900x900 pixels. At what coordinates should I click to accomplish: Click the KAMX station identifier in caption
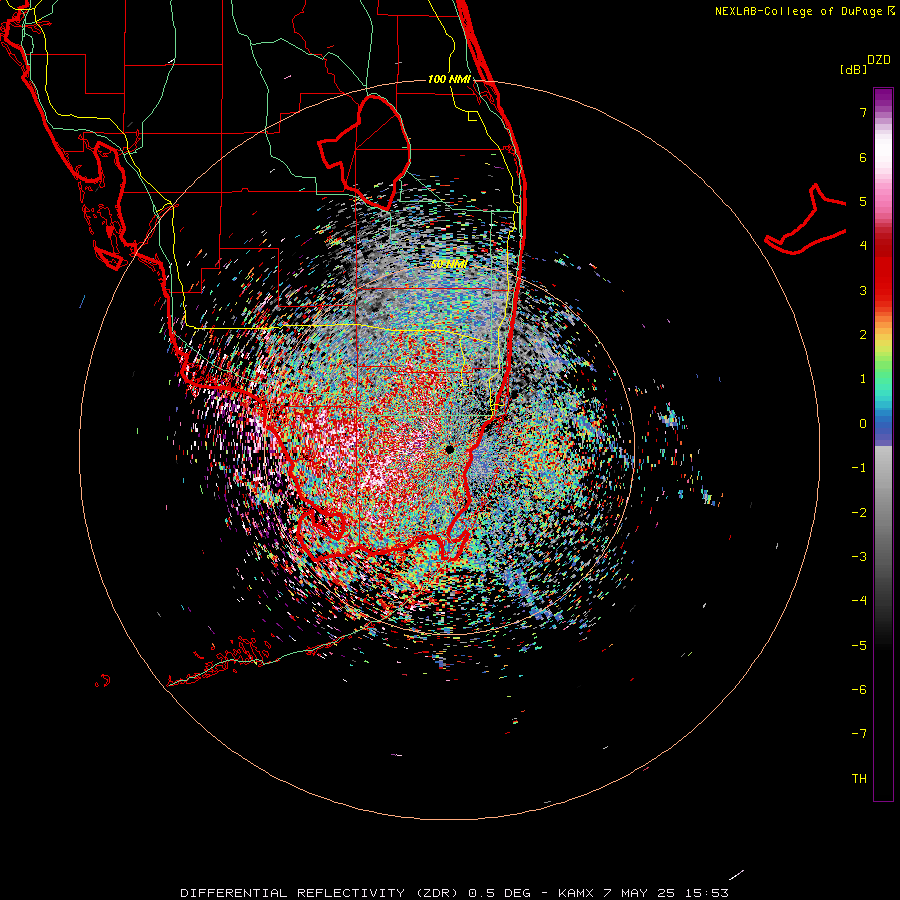coord(577,893)
